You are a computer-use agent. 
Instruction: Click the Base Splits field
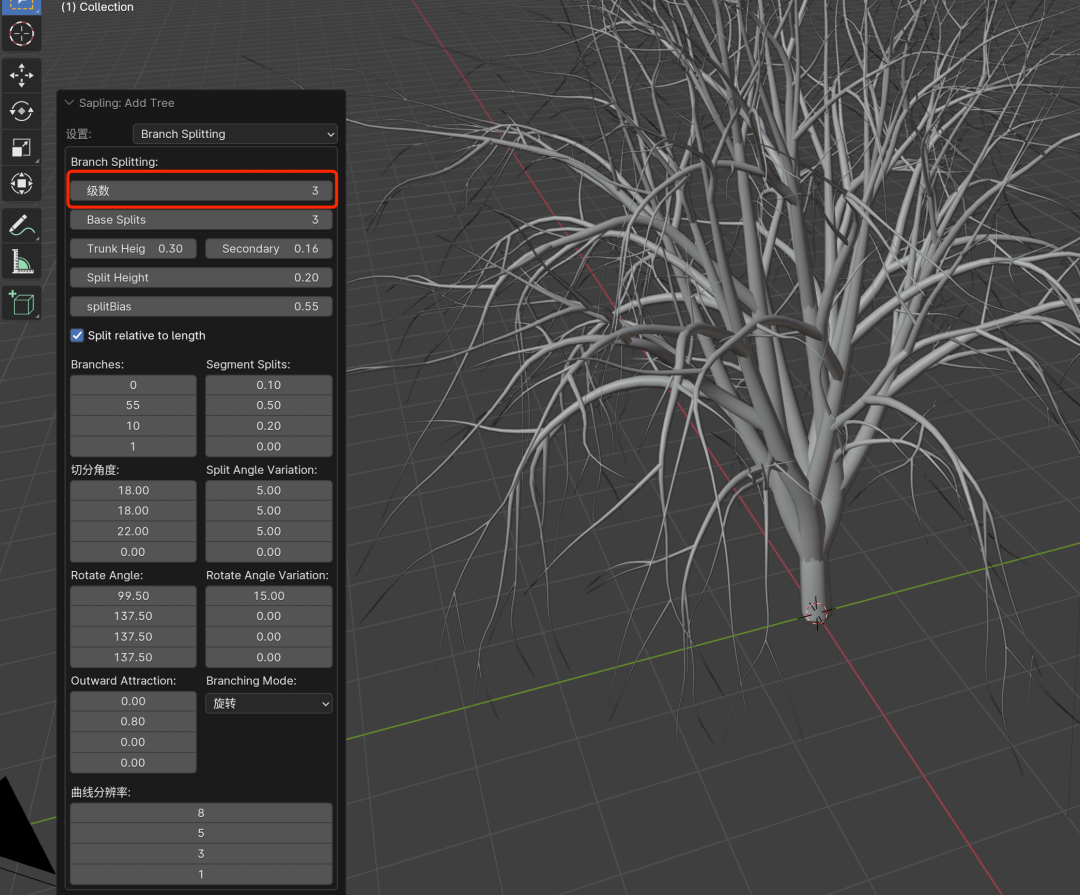201,220
